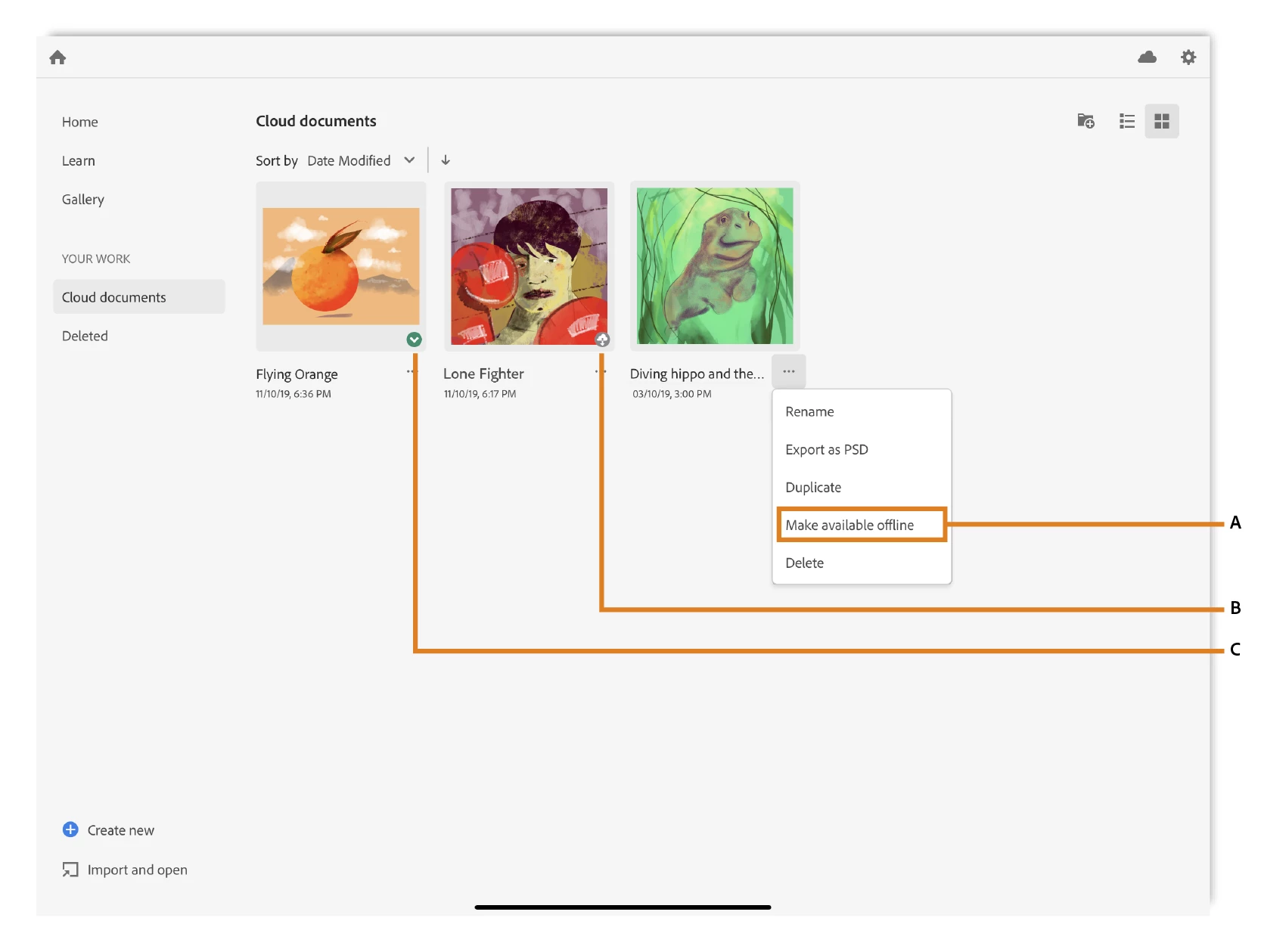The image size is (1261, 952).
Task: Go to Home in the sidebar
Action: [80, 122]
